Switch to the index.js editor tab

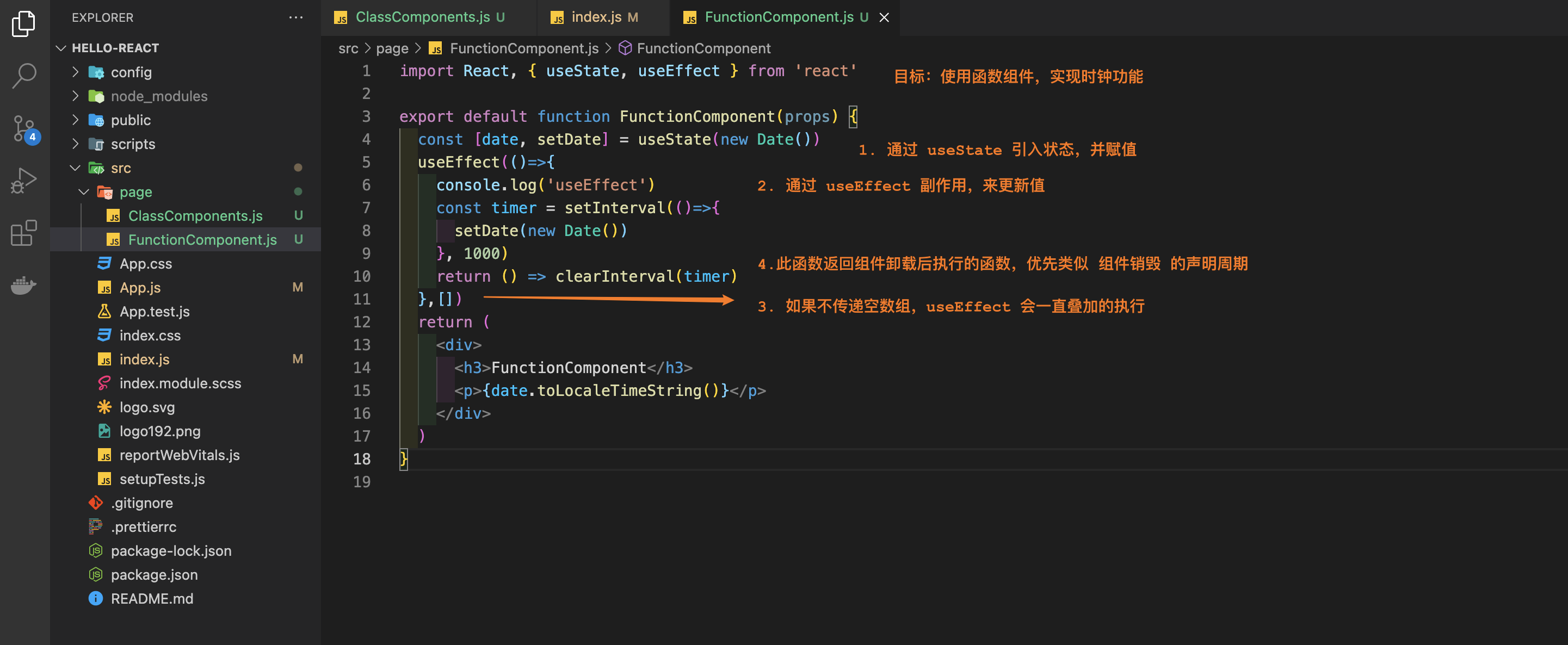603,17
